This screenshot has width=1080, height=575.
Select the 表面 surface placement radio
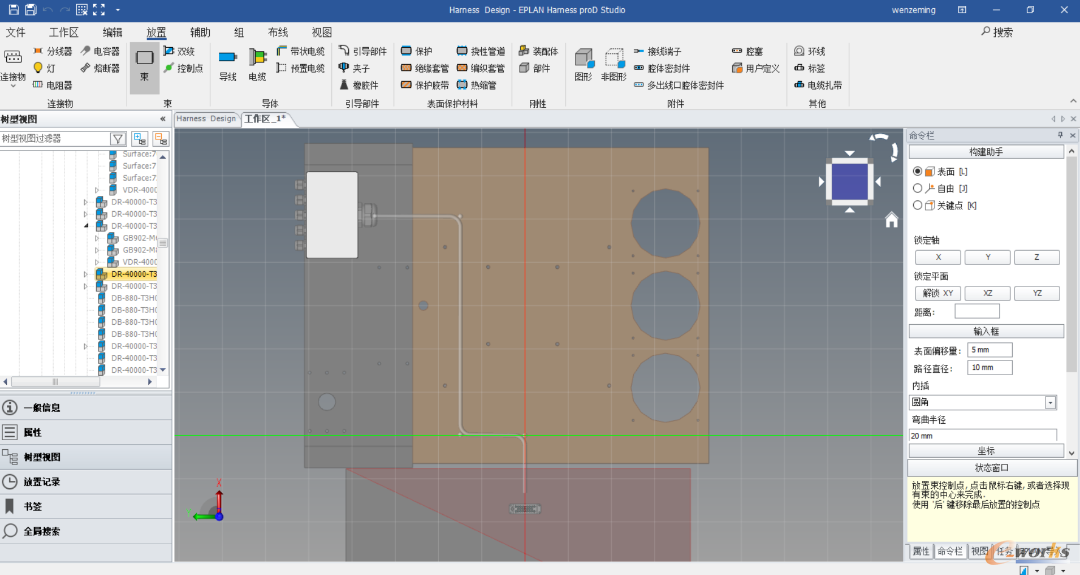point(917,171)
